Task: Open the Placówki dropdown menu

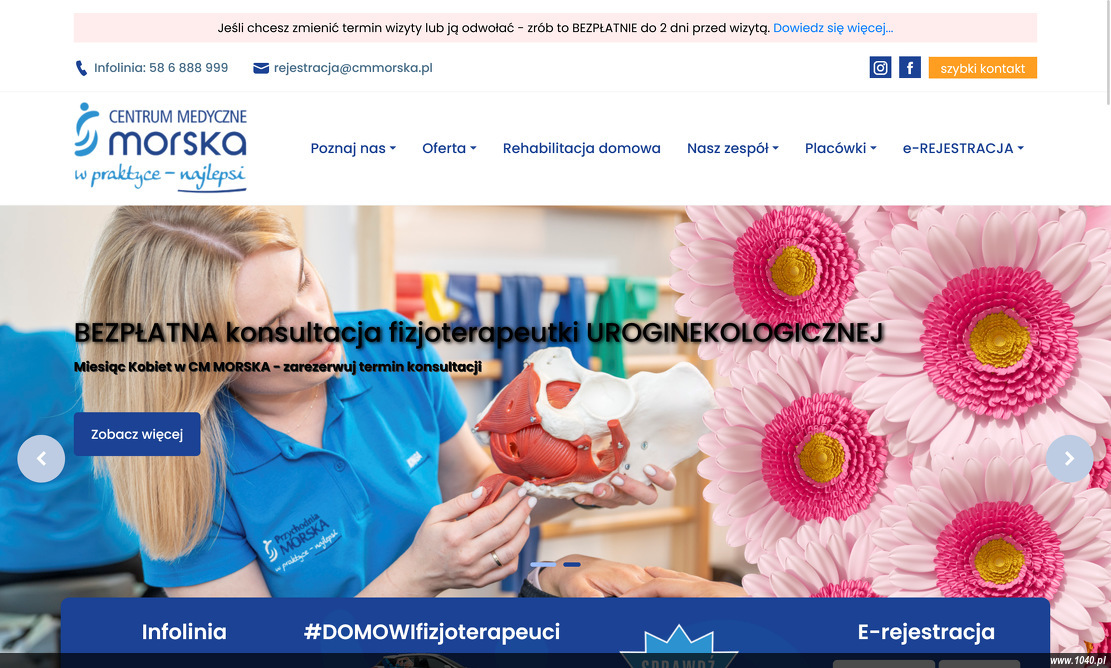Action: pos(840,148)
